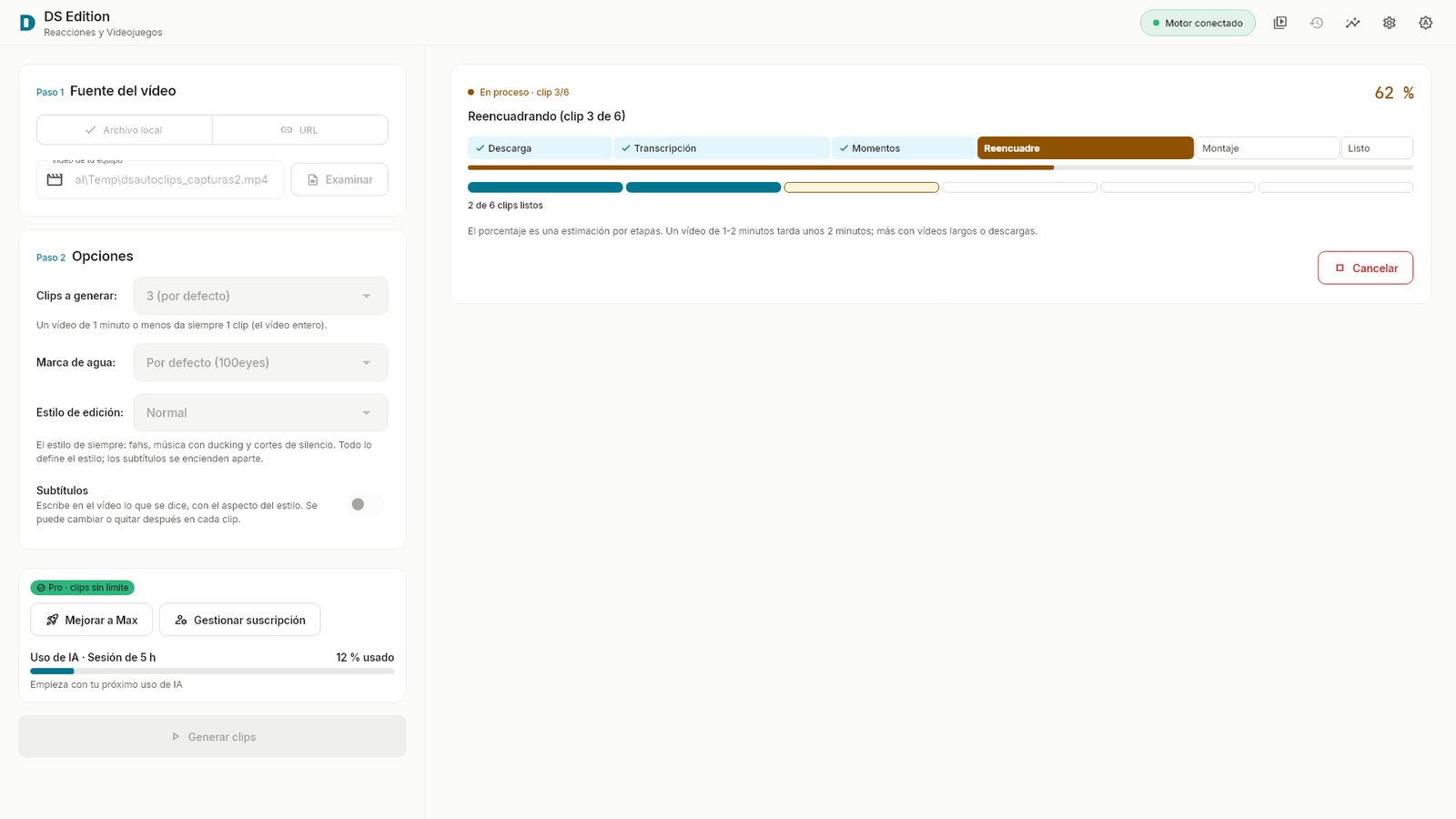Open the auto-brightness theme icon
The image size is (1456, 819).
1426,23
